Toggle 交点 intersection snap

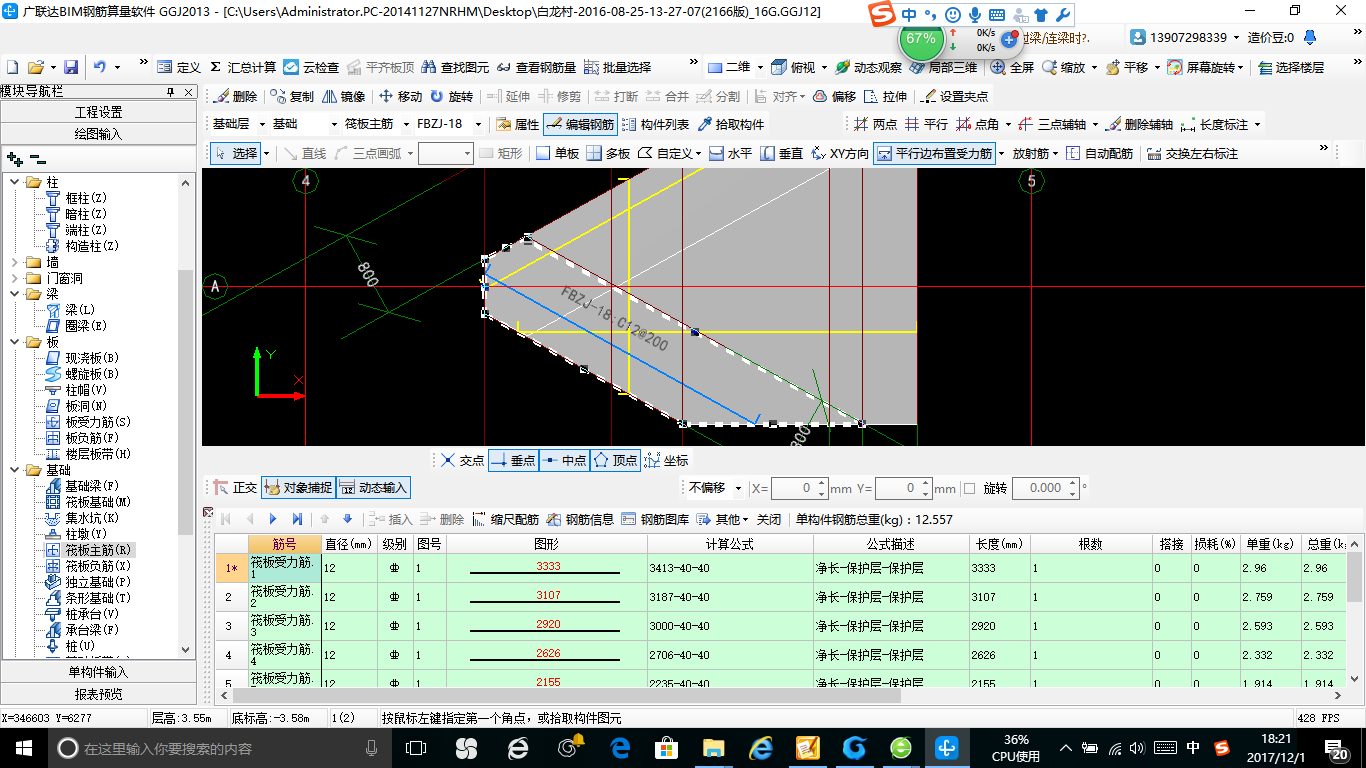tap(462, 460)
